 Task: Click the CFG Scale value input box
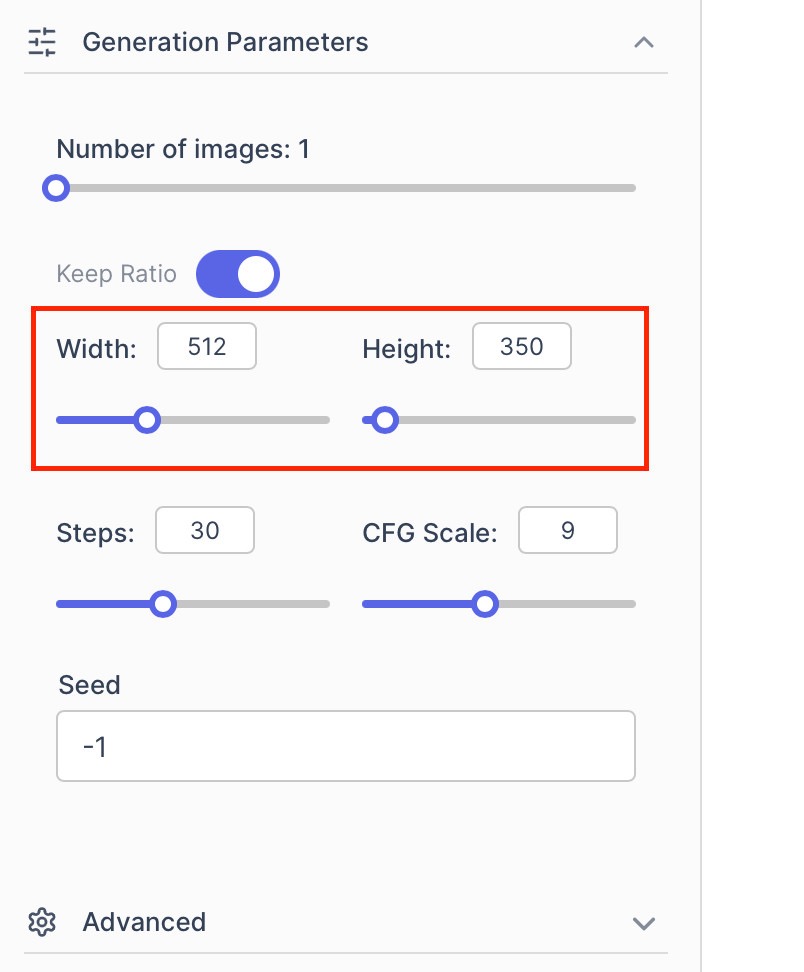[x=568, y=530]
